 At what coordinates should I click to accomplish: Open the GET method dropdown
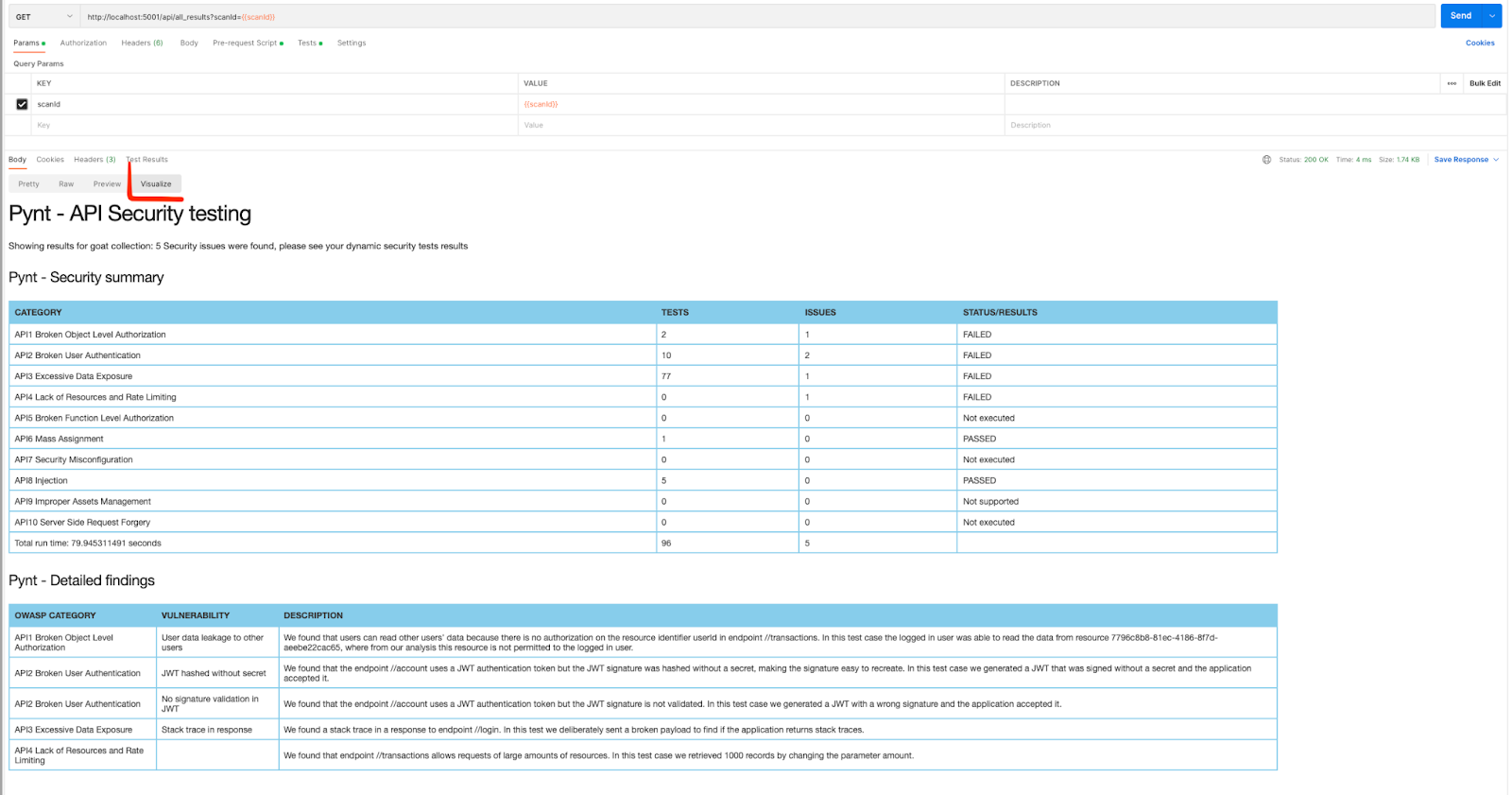[x=43, y=16]
